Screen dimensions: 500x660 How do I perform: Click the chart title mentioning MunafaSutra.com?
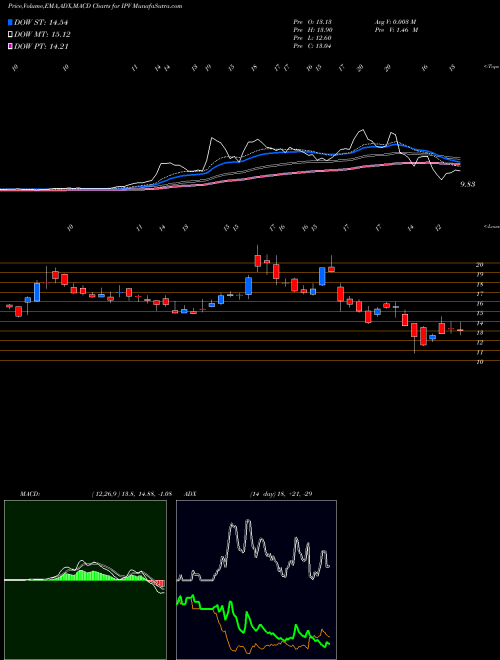(x=95, y=7)
